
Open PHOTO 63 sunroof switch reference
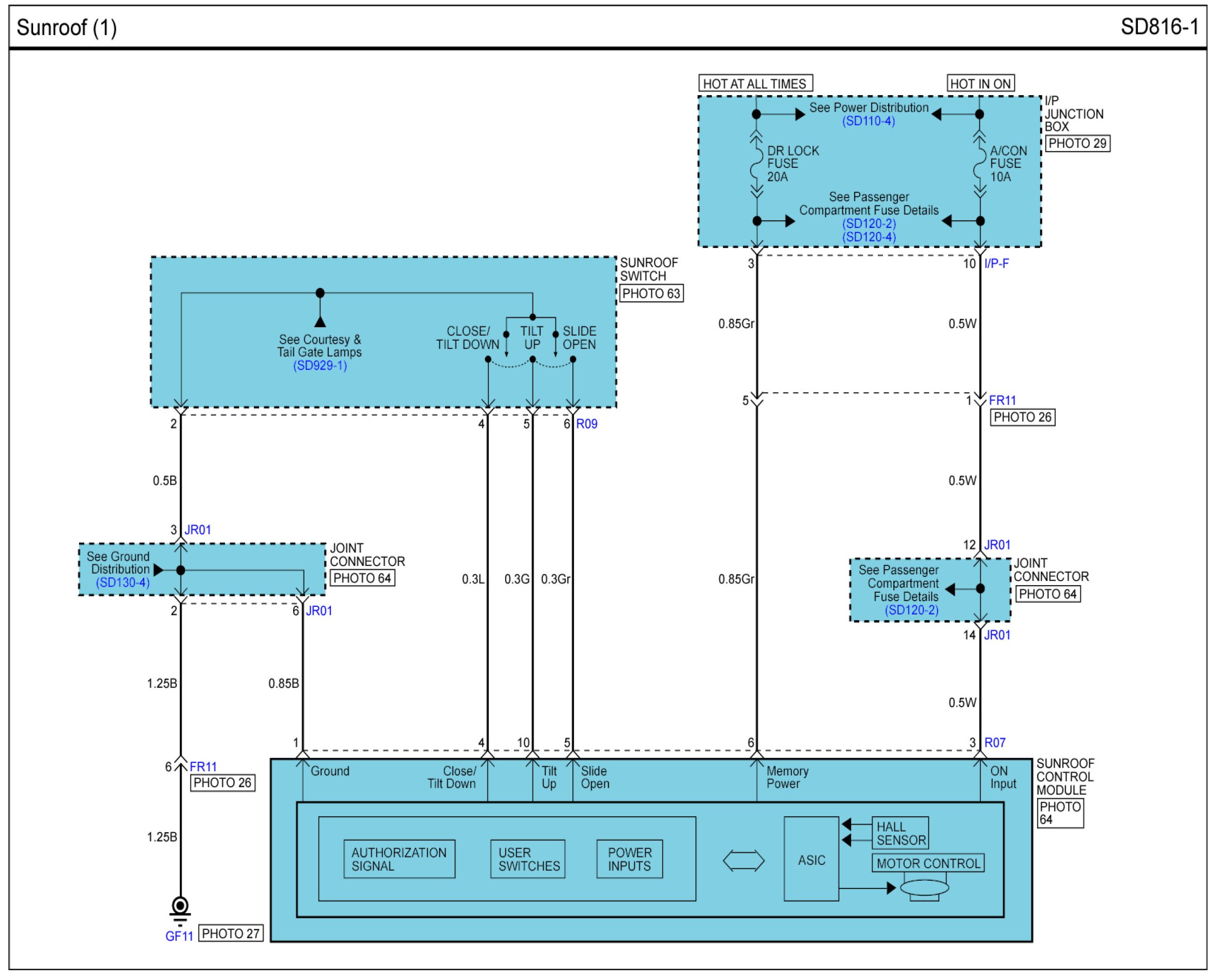(651, 294)
